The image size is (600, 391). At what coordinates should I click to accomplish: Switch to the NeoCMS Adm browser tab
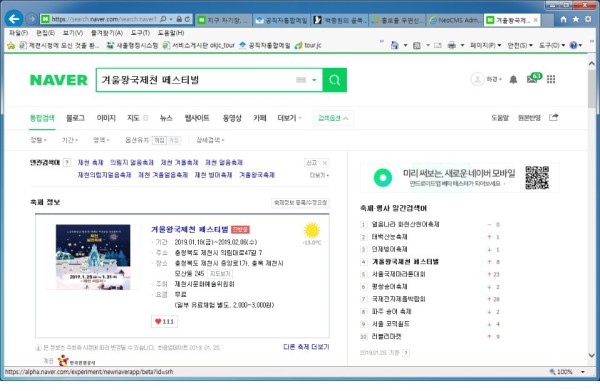click(x=454, y=20)
